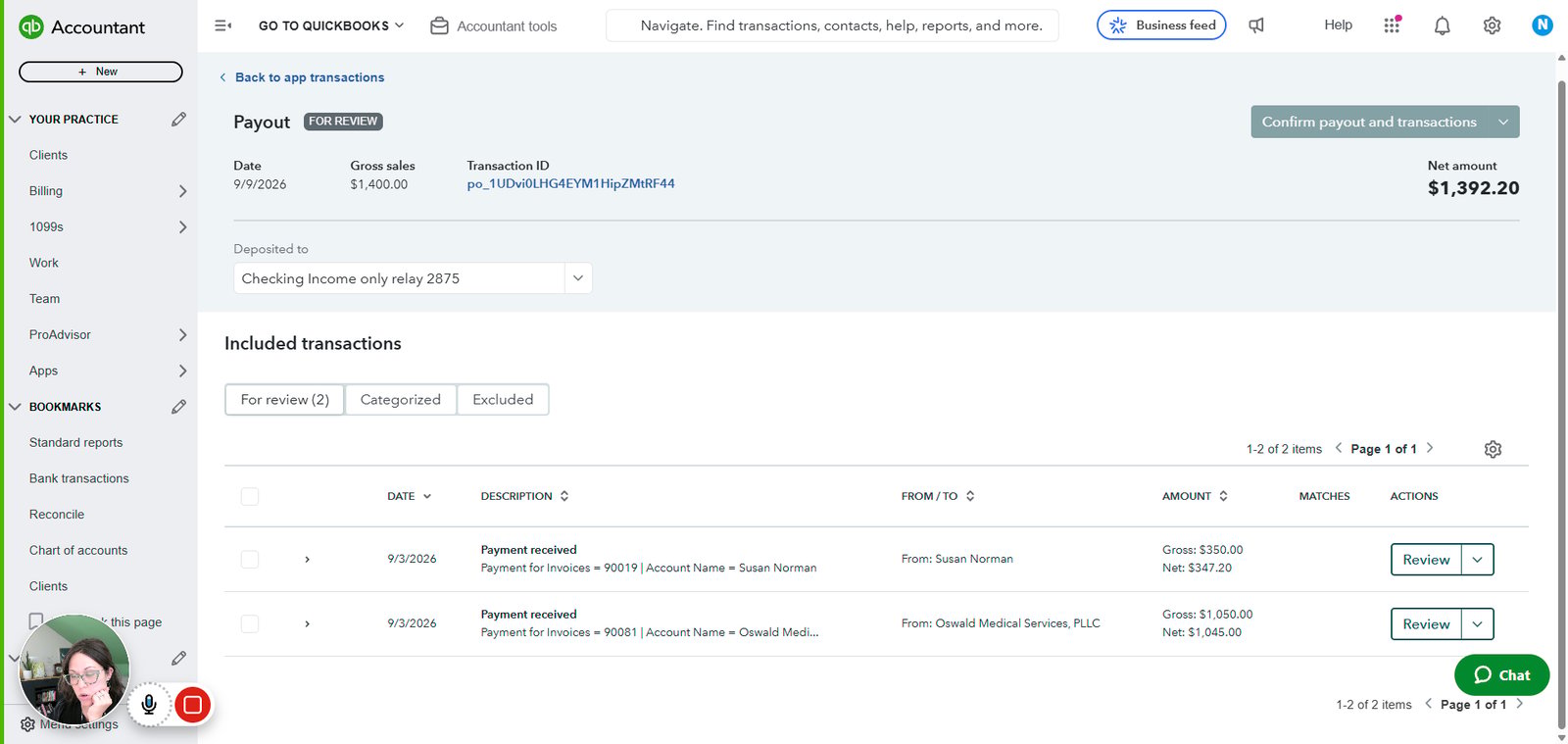Go to next page arrow below table
Screen dimensions: 1568x744
click(x=1520, y=704)
